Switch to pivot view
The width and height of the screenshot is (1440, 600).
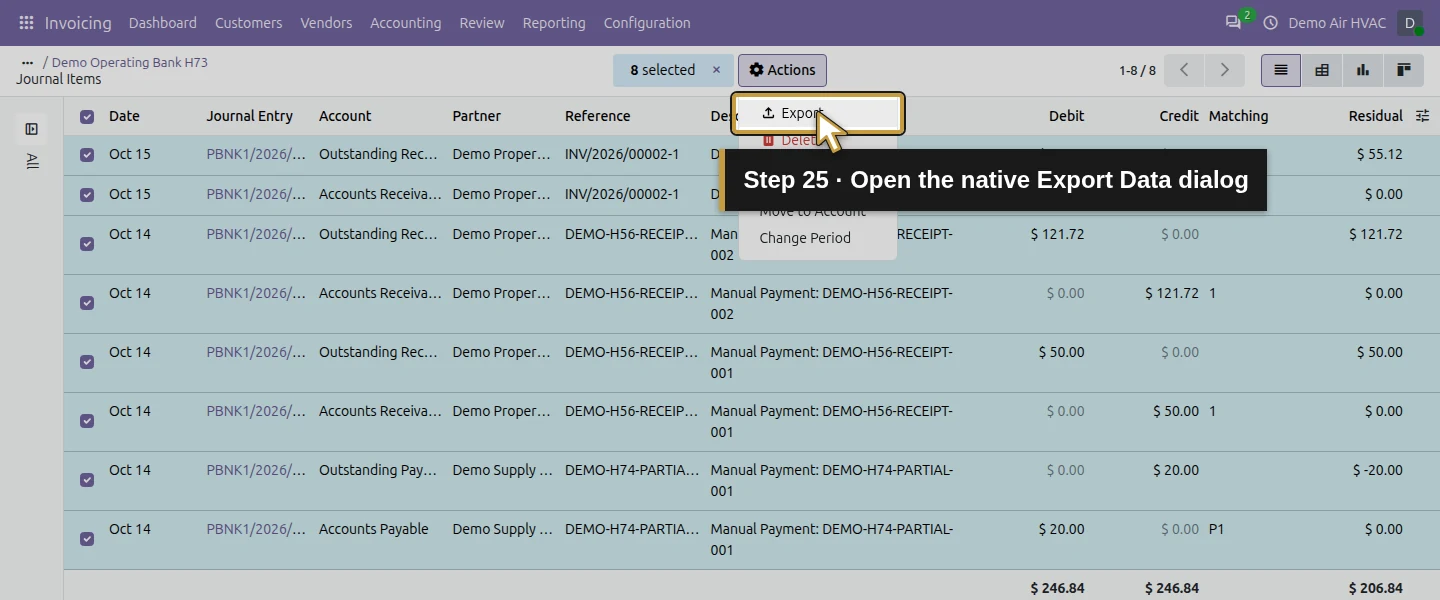(x=1322, y=70)
